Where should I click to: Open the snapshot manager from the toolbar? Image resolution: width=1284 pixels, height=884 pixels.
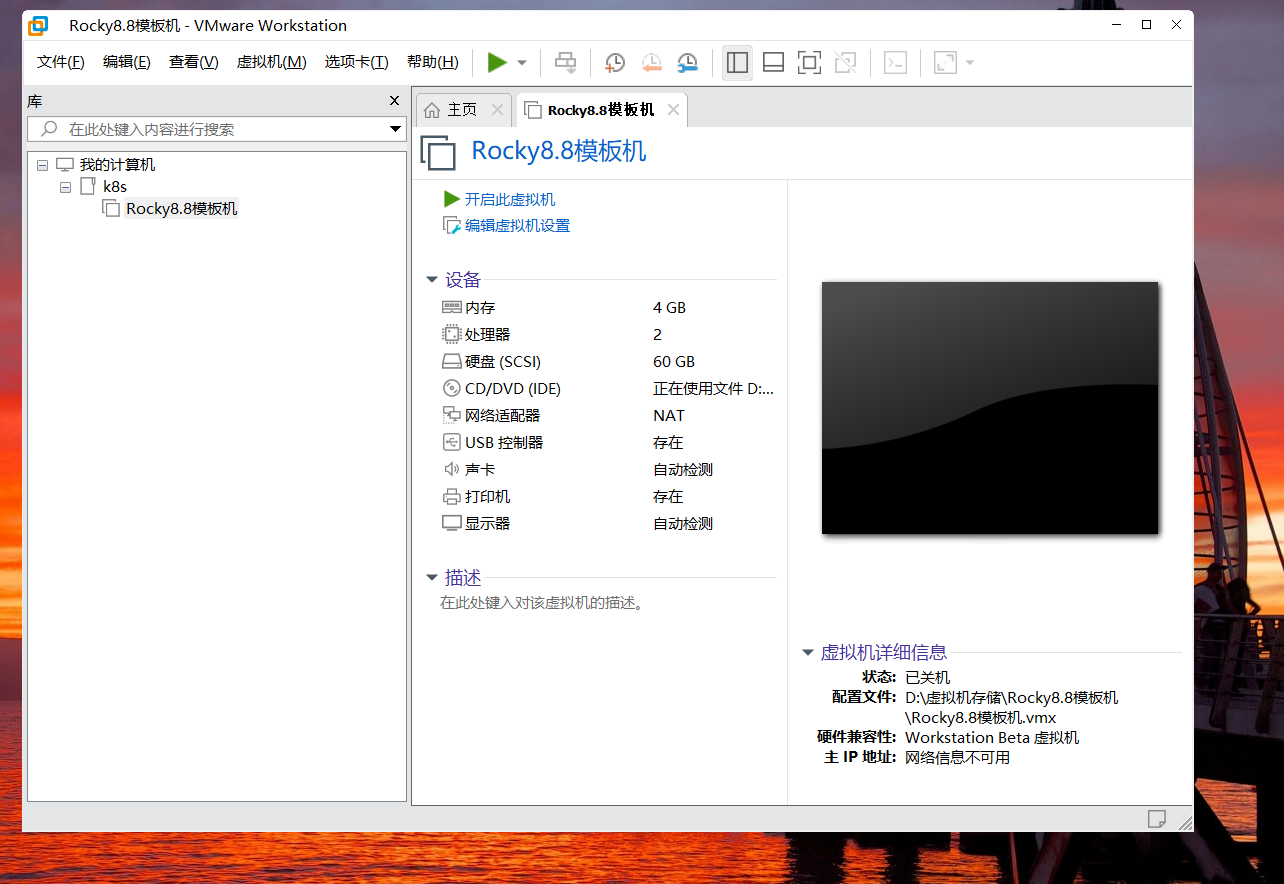tap(688, 63)
